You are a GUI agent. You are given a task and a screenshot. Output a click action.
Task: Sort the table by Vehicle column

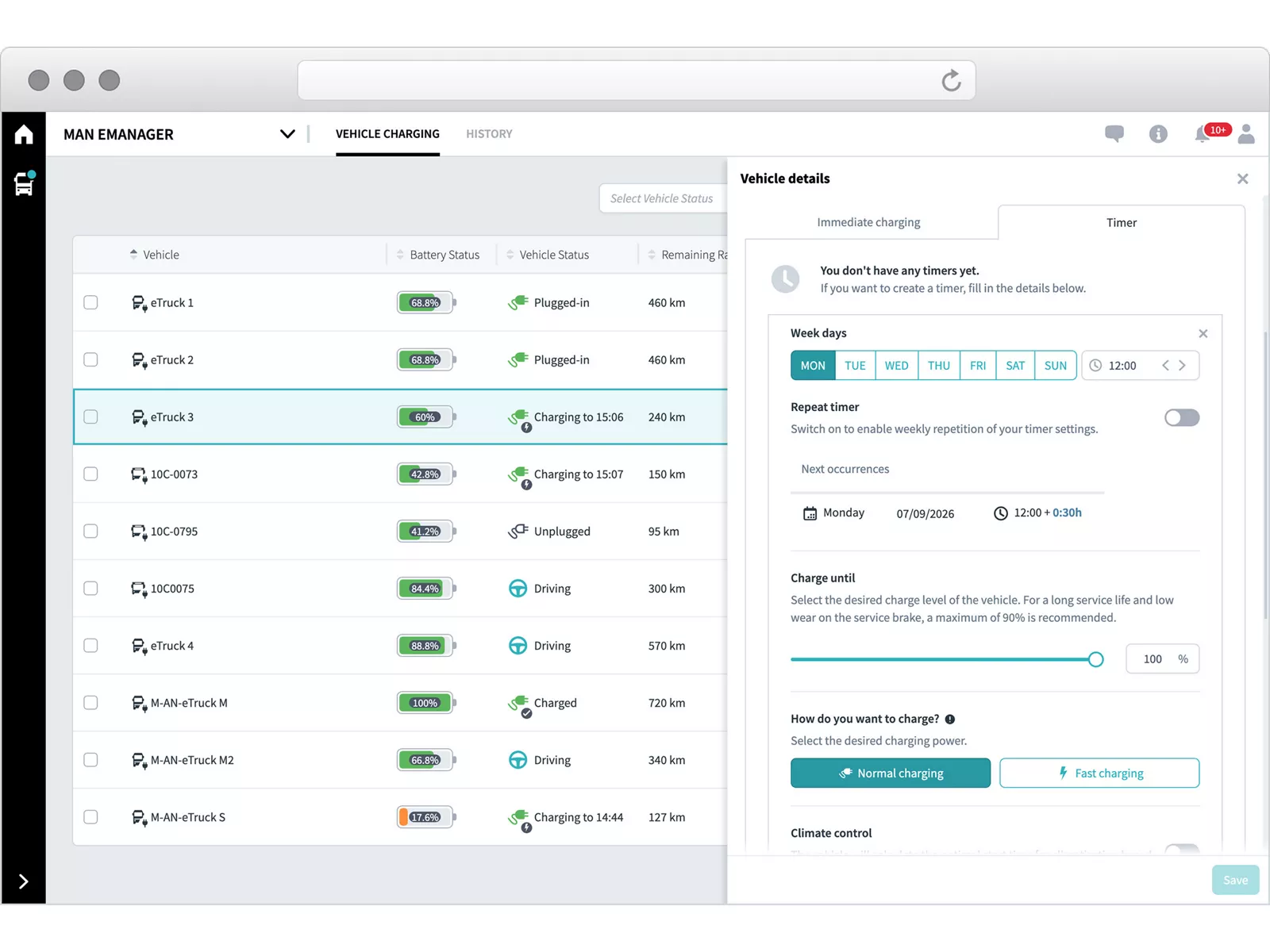155,255
